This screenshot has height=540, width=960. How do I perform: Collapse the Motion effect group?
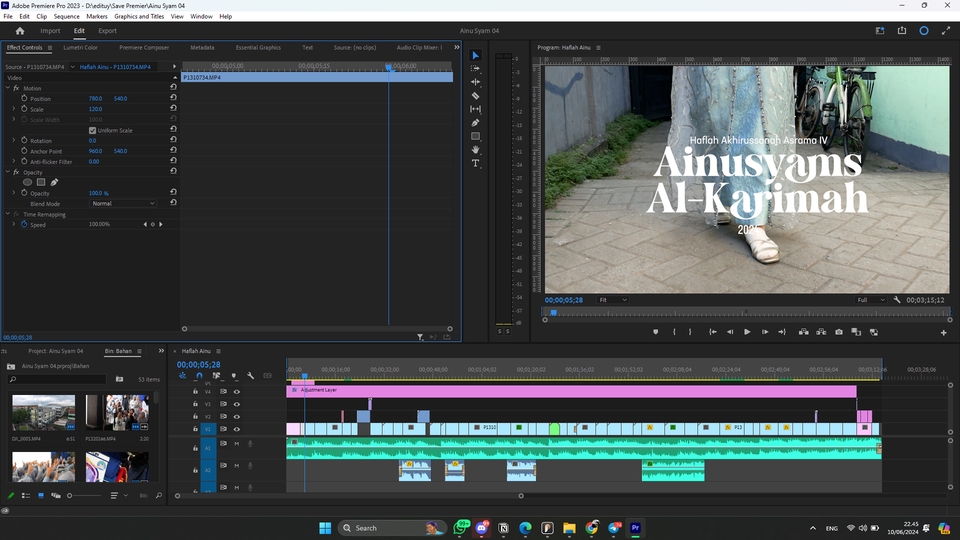(x=8, y=88)
